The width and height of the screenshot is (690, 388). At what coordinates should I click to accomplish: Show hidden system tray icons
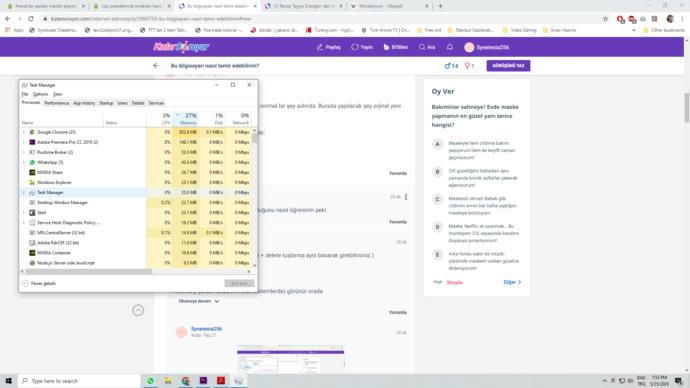point(605,381)
